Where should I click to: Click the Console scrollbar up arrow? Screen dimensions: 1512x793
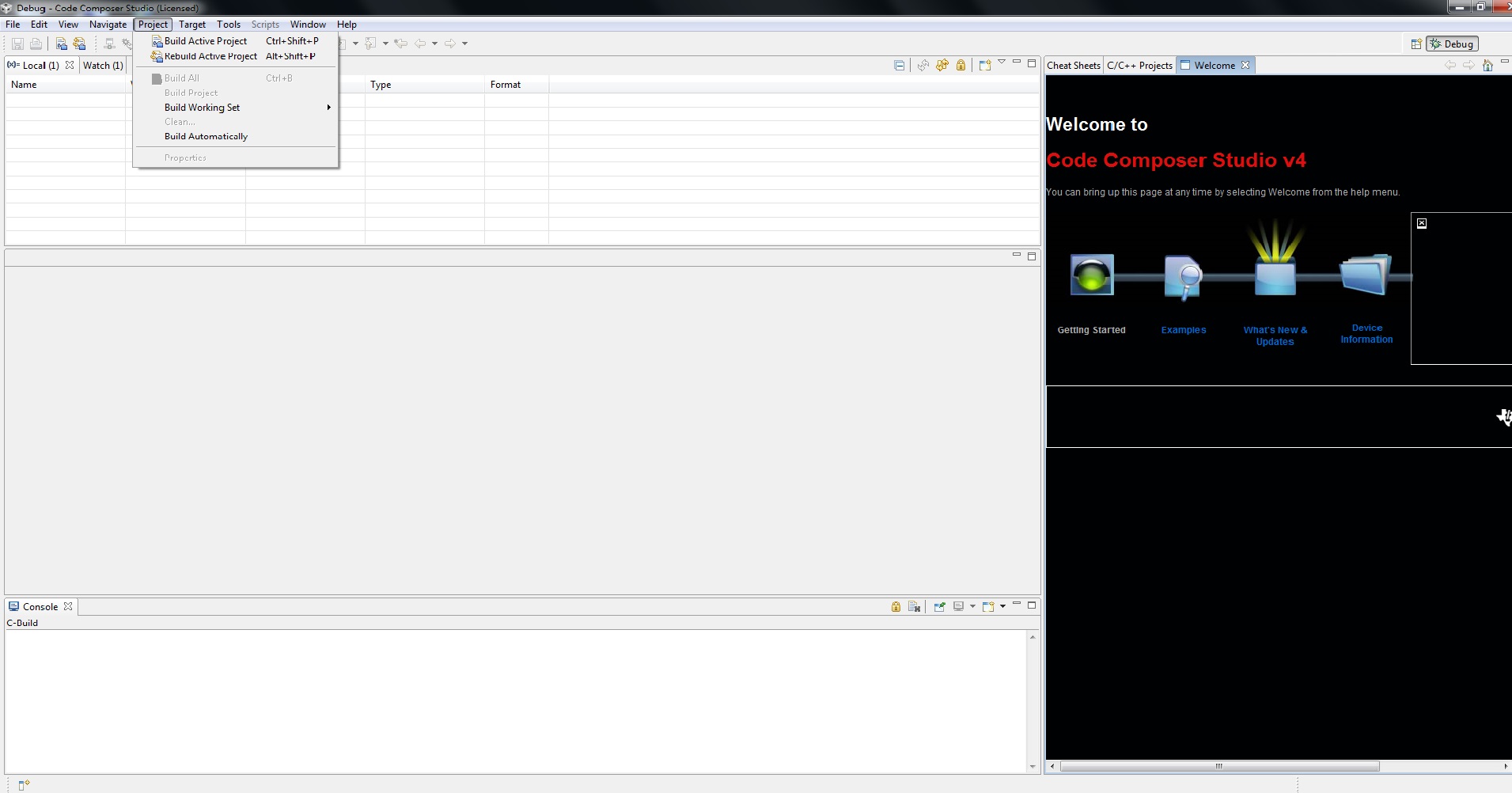(1033, 637)
